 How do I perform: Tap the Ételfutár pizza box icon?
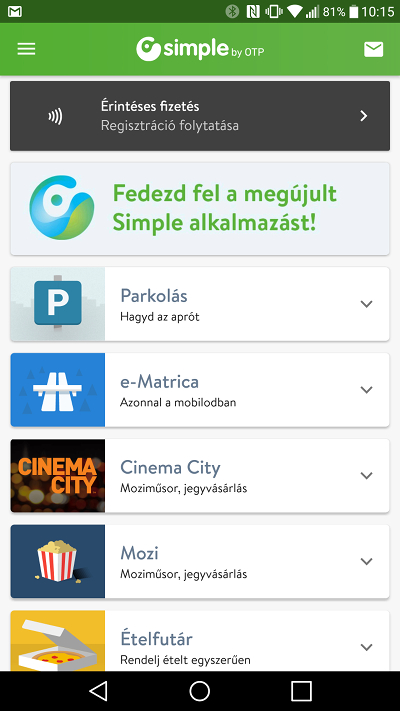pos(58,641)
